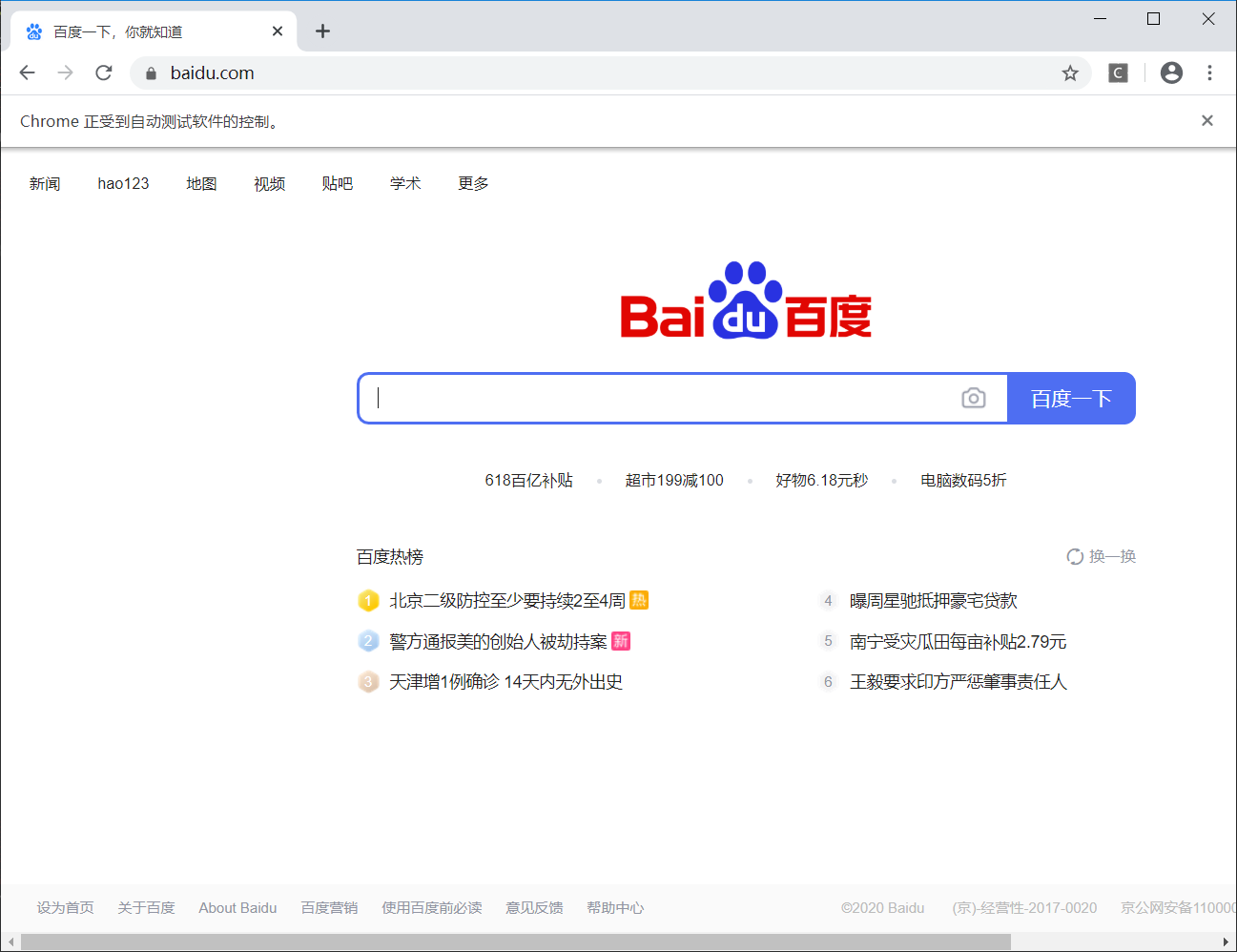1237x952 pixels.
Task: Open the 意见反馈 footer link
Action: 534,908
